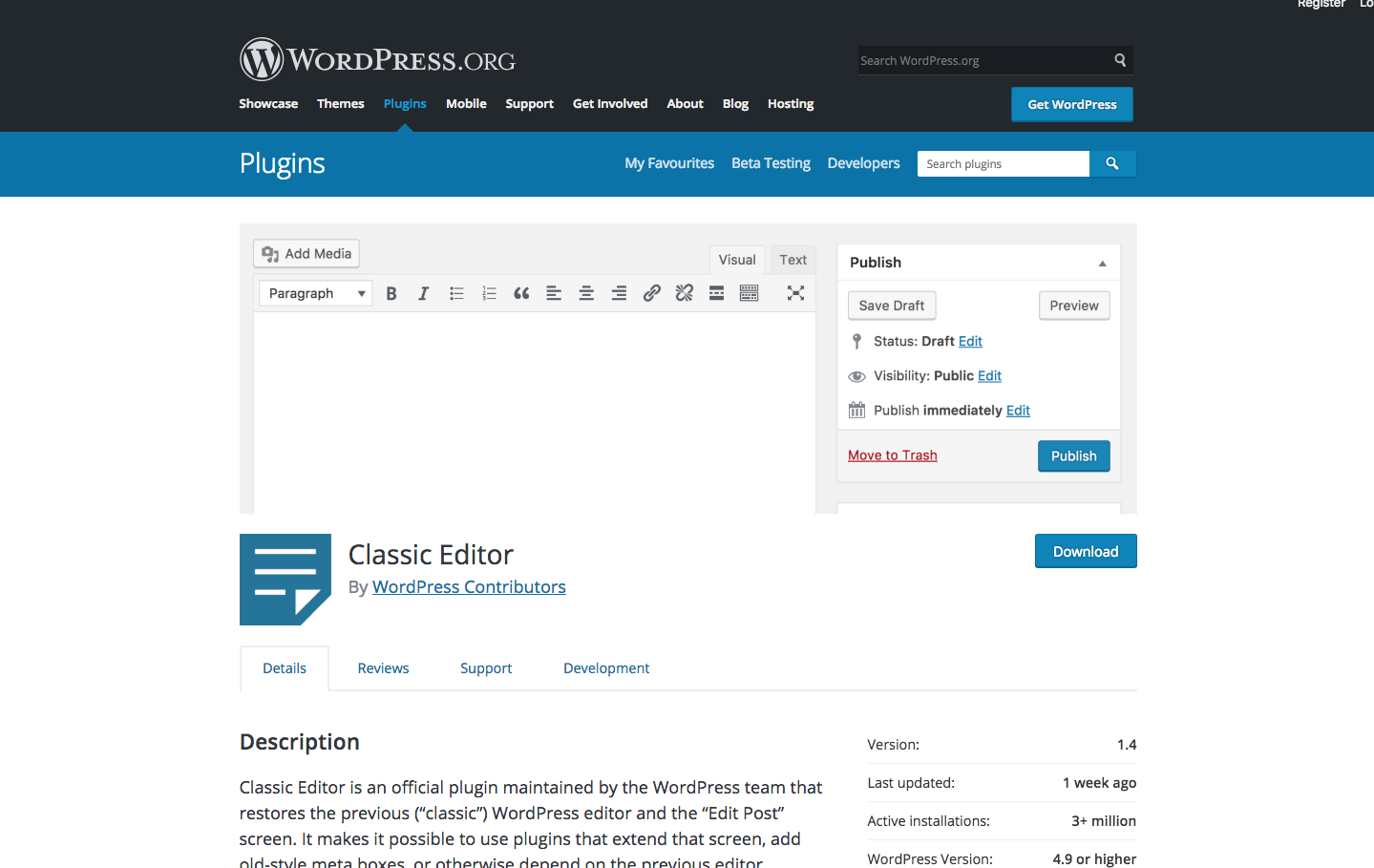Image resolution: width=1374 pixels, height=868 pixels.
Task: Go to Themes in top navigation
Action: tap(341, 103)
